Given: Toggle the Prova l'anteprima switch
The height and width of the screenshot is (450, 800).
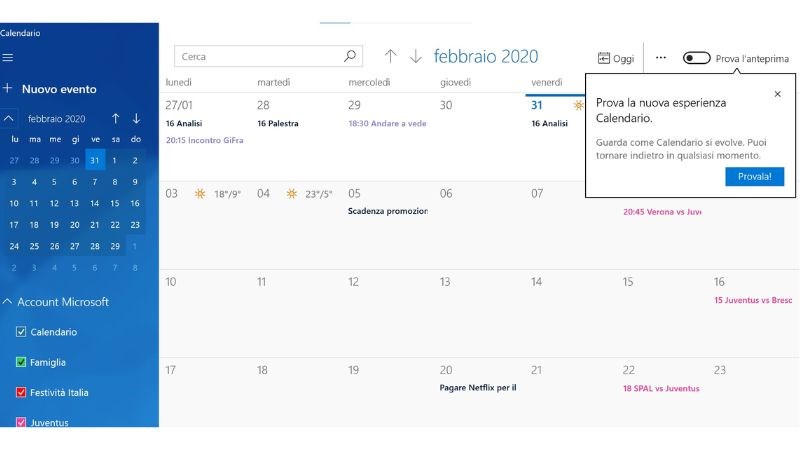Looking at the screenshot, I should pos(696,58).
